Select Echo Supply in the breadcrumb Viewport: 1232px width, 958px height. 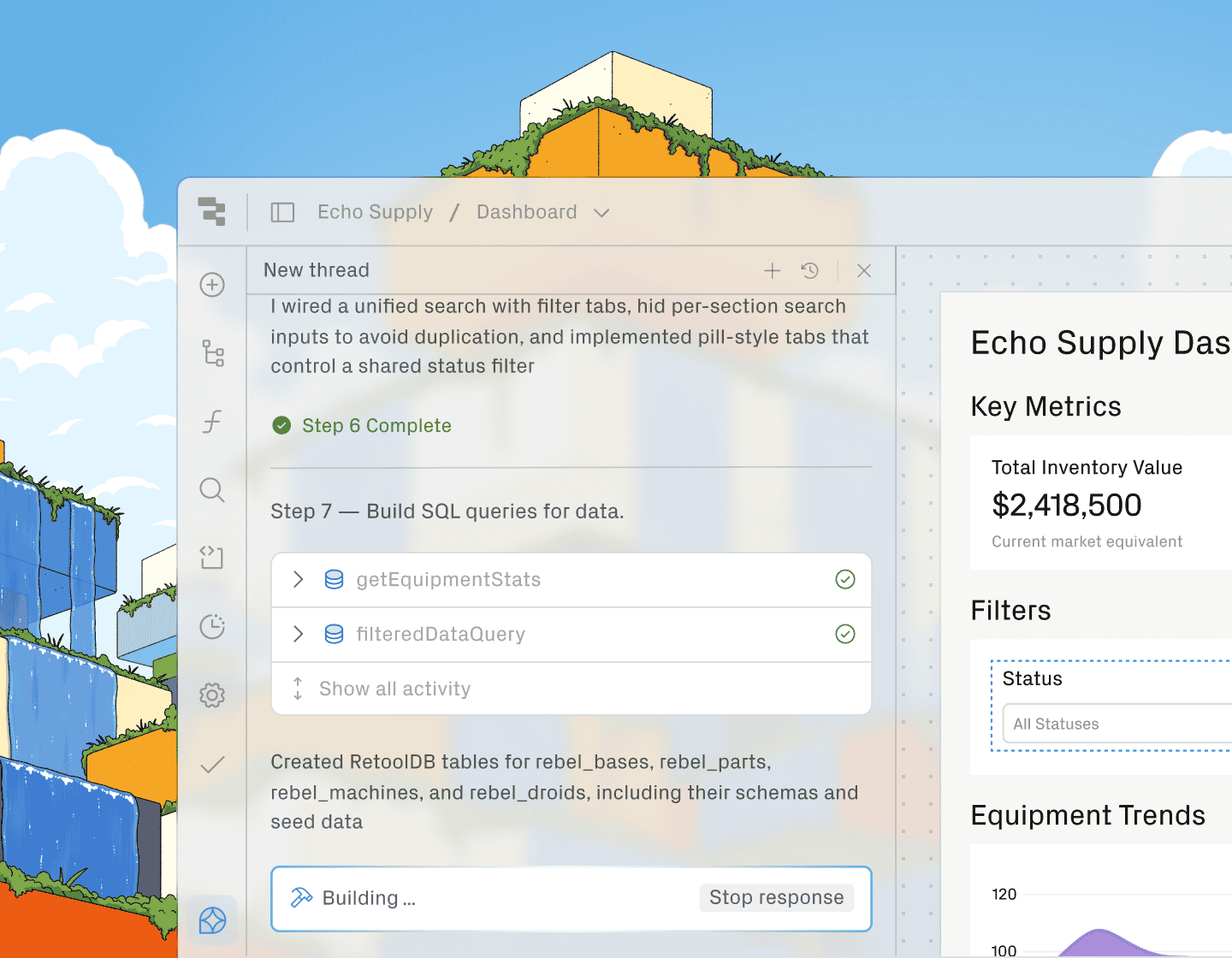(375, 211)
